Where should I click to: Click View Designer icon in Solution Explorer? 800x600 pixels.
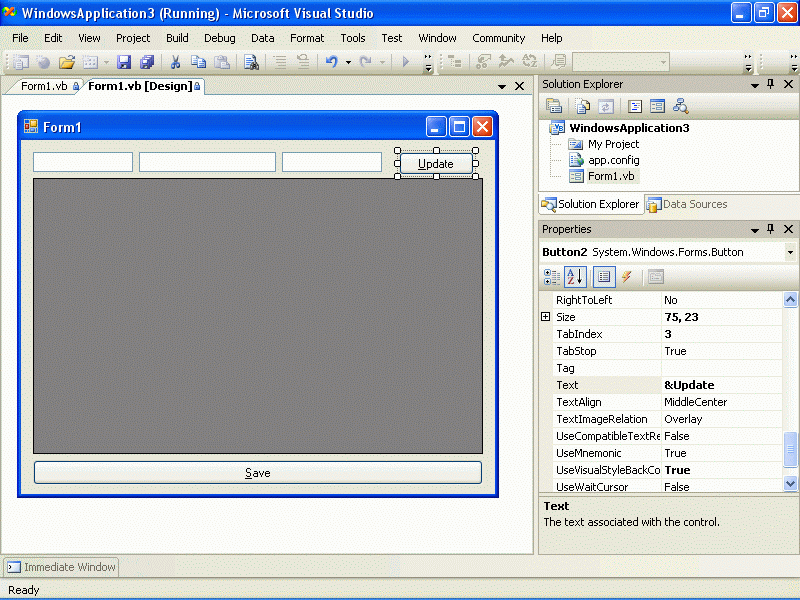click(x=657, y=106)
